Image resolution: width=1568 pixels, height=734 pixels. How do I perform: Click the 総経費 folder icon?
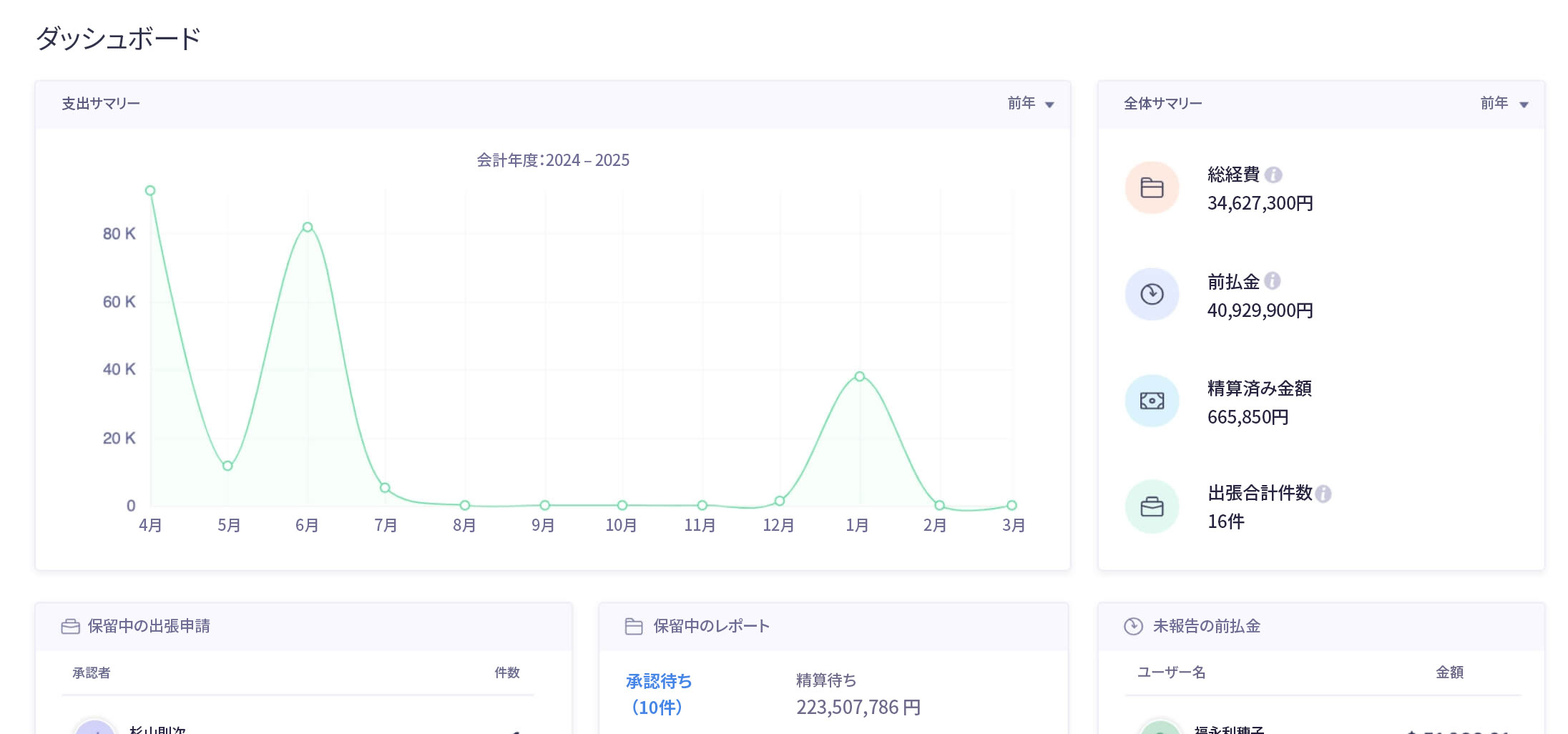pos(1152,188)
